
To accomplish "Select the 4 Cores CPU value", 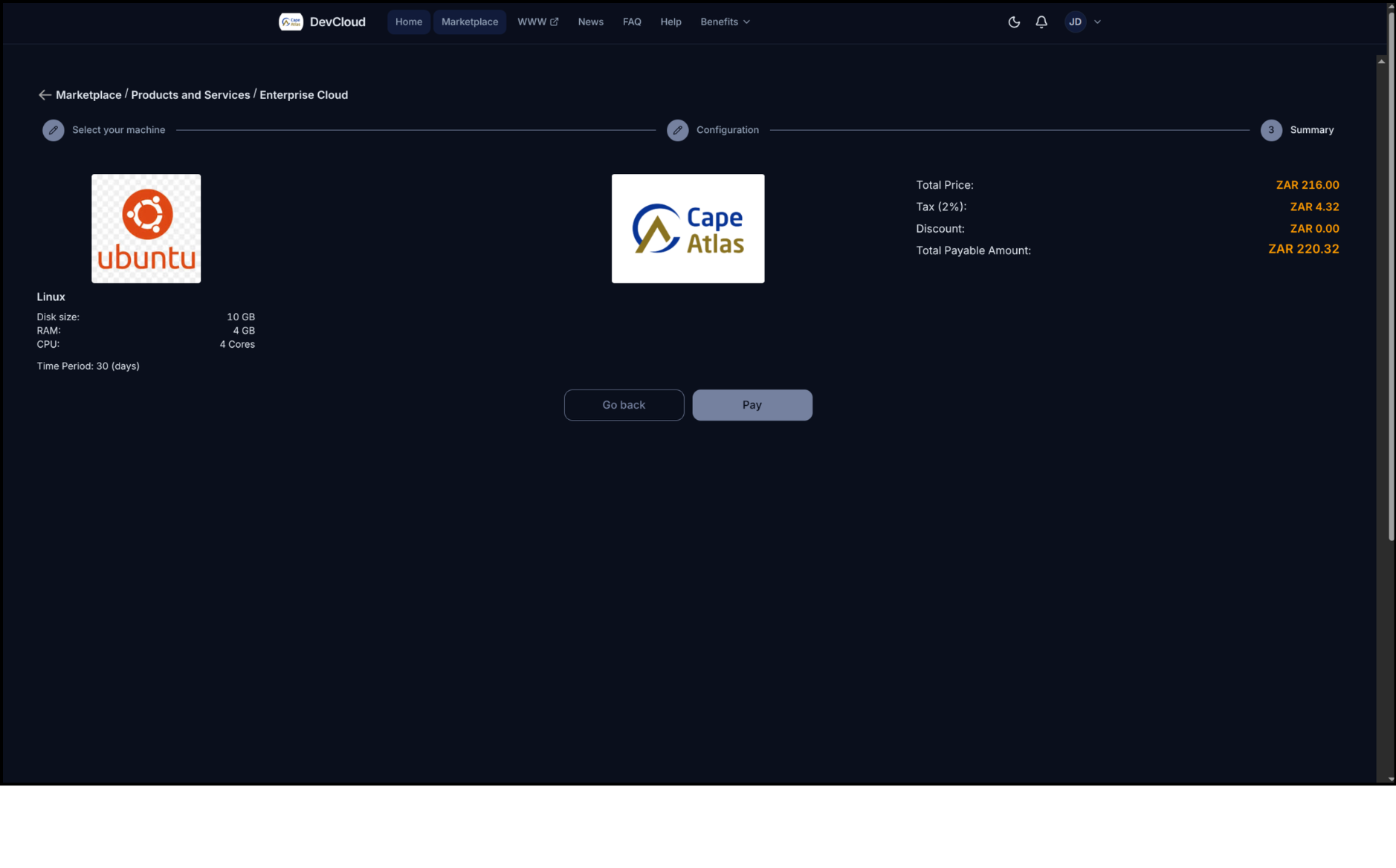I will click(x=237, y=345).
